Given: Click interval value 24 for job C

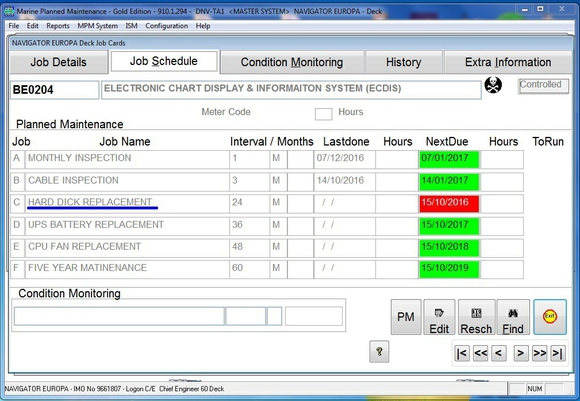Looking at the screenshot, I should coord(249,203).
